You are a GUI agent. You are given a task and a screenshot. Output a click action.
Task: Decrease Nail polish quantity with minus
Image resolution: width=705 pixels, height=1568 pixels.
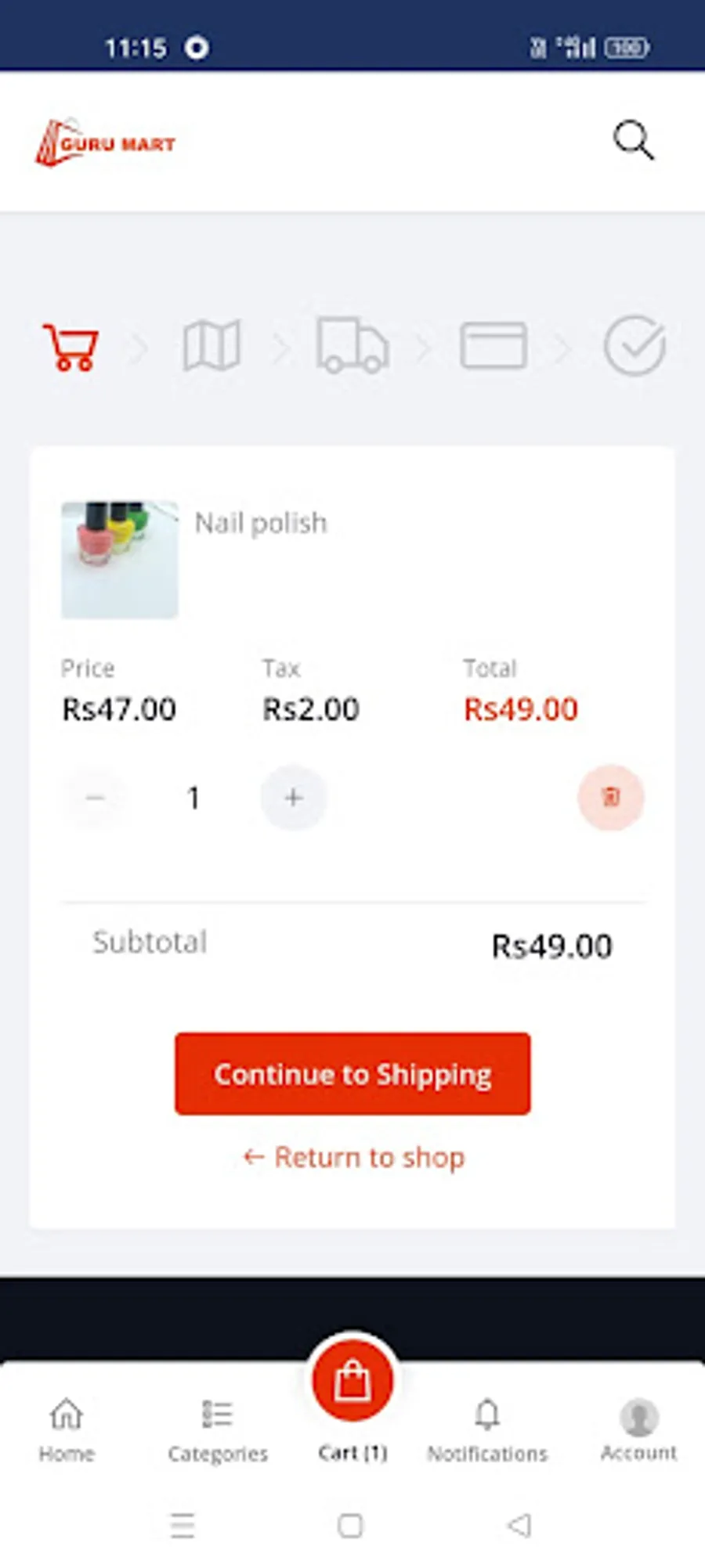tap(96, 798)
